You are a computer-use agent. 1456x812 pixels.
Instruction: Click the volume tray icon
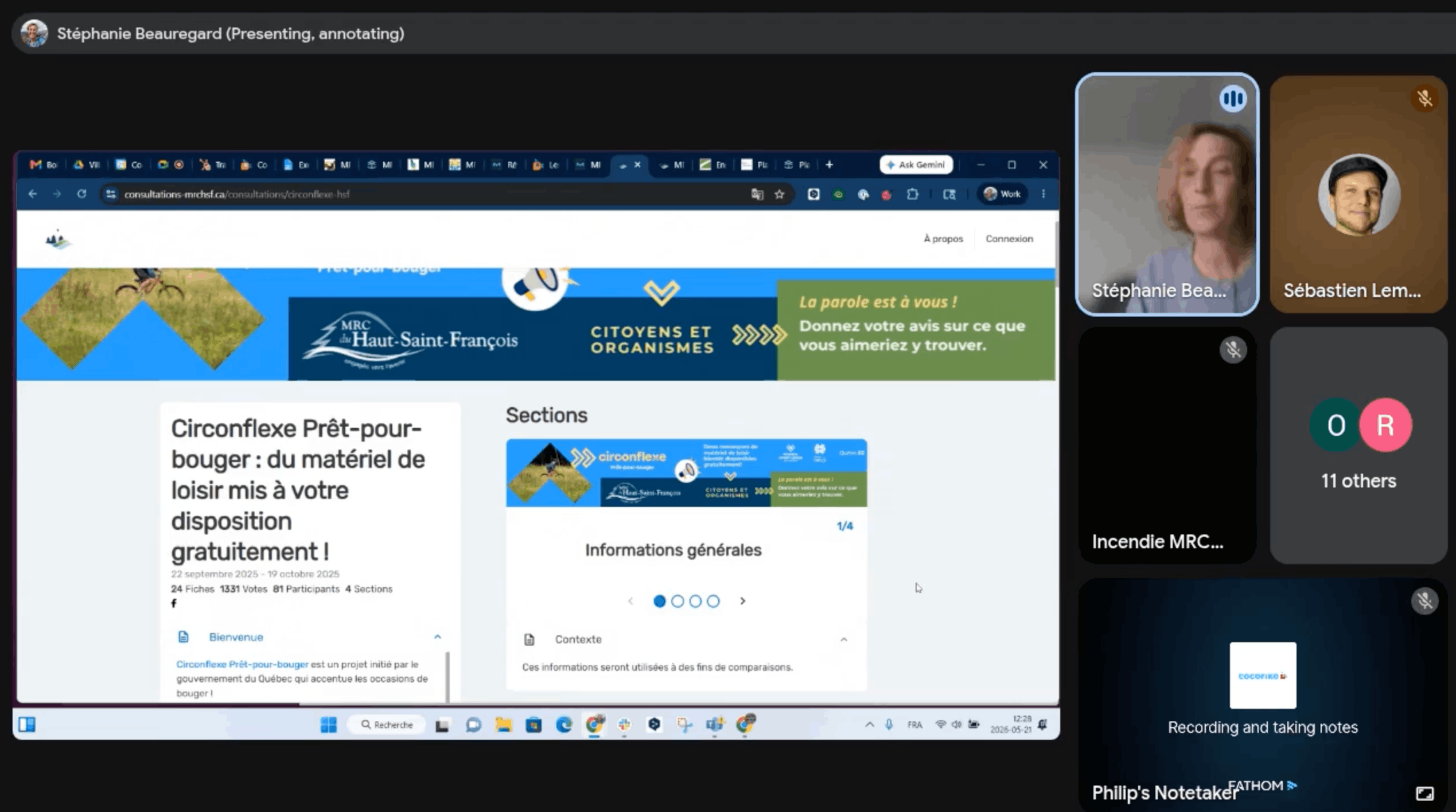pos(956,724)
